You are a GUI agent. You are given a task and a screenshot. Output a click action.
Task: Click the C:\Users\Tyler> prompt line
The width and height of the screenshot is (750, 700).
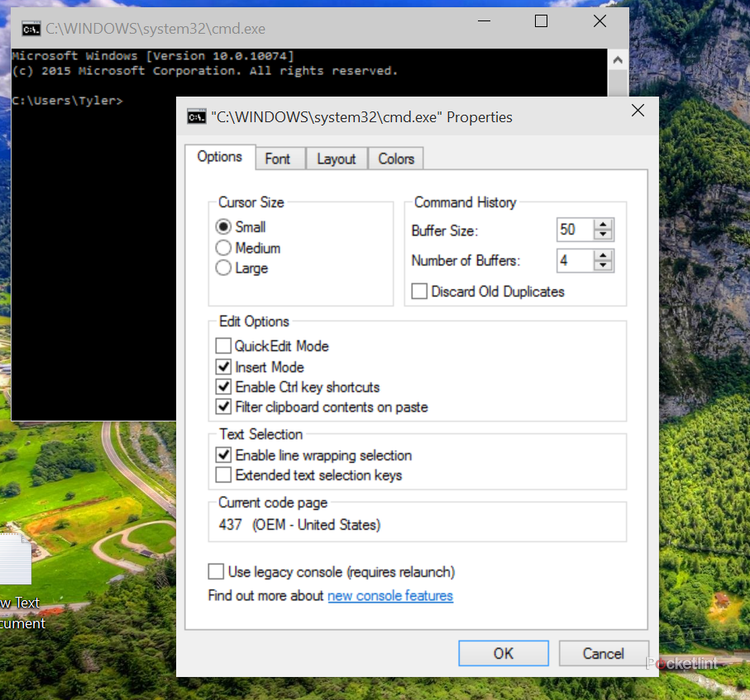(x=67, y=101)
